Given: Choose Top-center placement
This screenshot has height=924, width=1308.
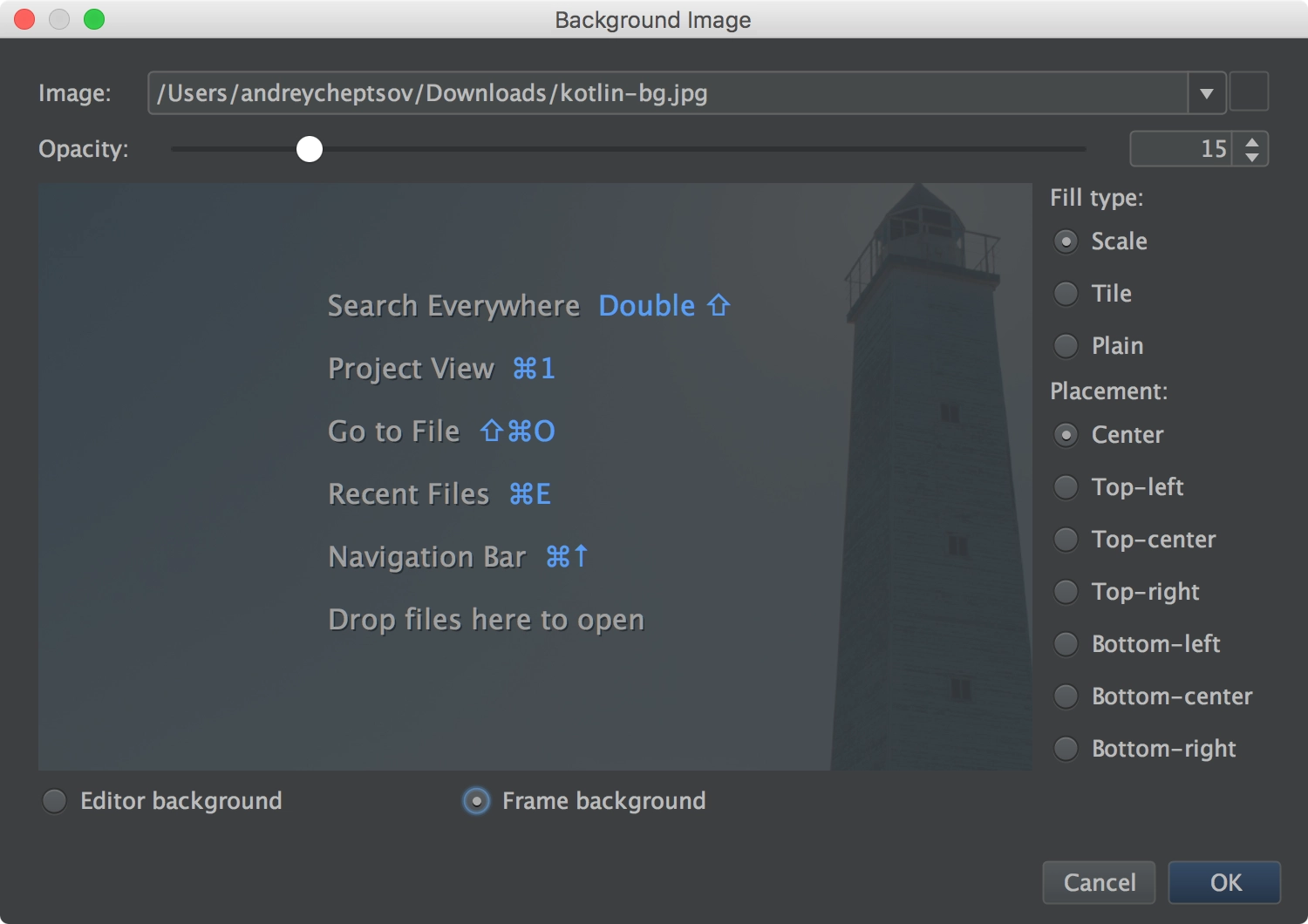Looking at the screenshot, I should [x=1134, y=540].
